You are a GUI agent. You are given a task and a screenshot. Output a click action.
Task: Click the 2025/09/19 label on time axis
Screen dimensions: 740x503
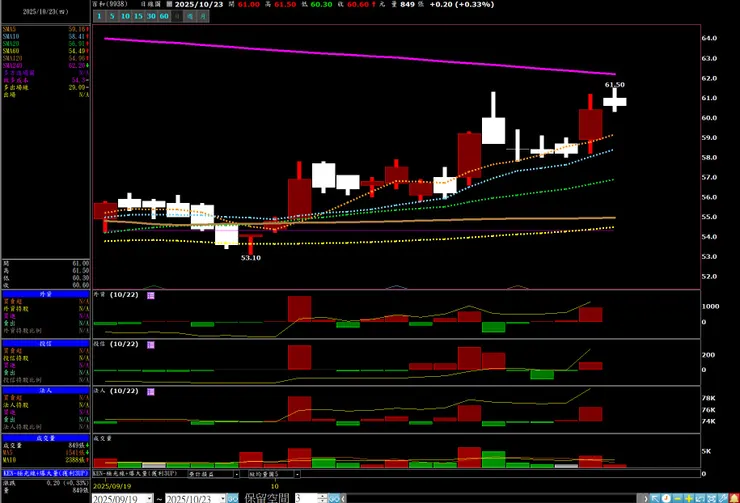tap(112, 486)
